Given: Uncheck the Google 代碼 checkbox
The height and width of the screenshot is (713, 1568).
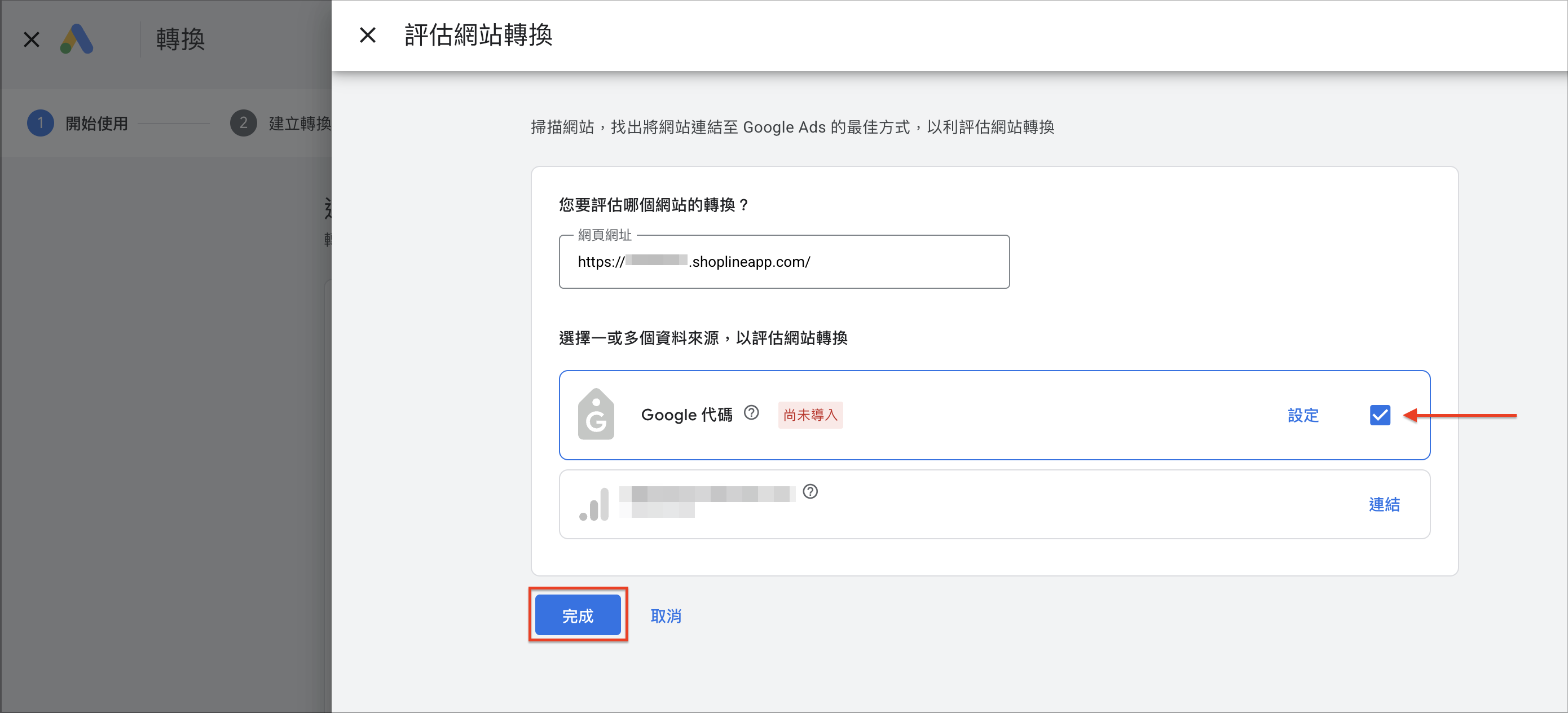Looking at the screenshot, I should tap(1380, 415).
